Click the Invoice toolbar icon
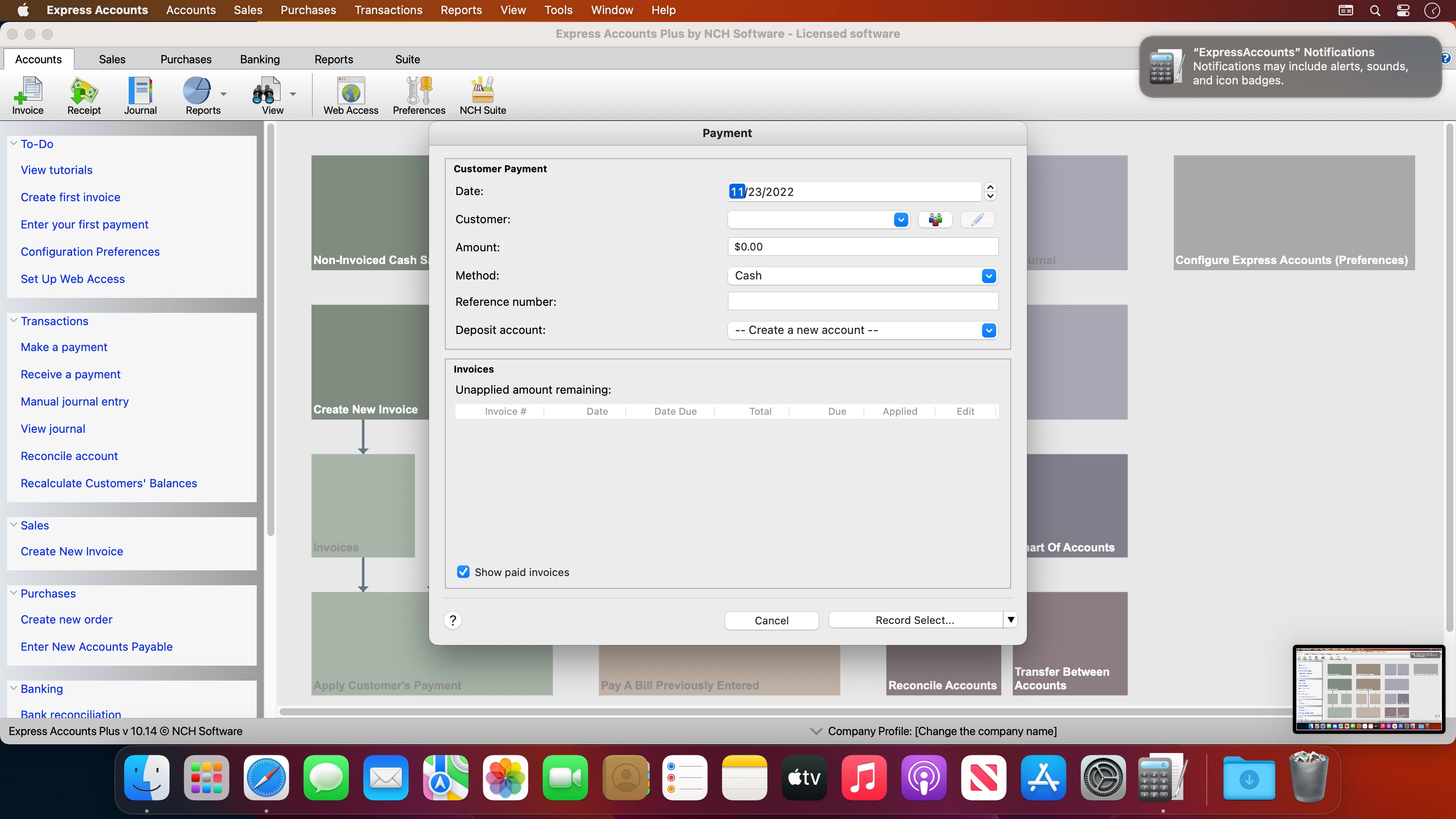1456x819 pixels. point(28,95)
